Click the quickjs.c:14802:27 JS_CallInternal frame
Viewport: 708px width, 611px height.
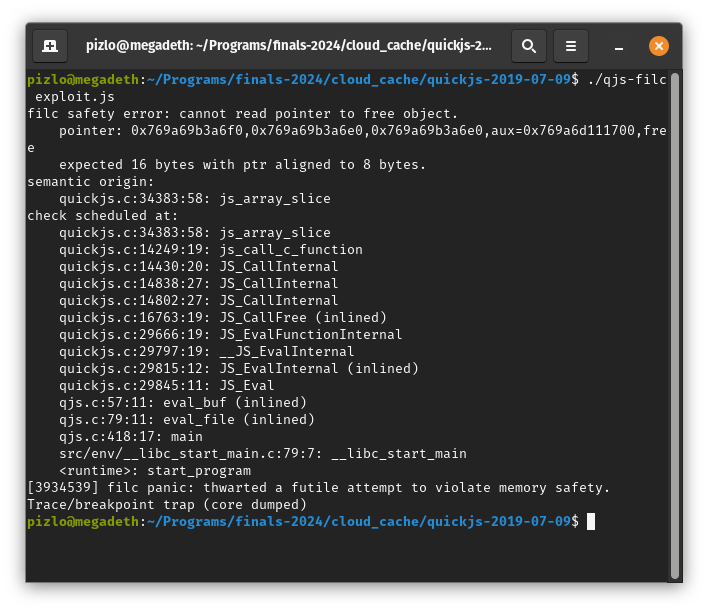pos(199,301)
